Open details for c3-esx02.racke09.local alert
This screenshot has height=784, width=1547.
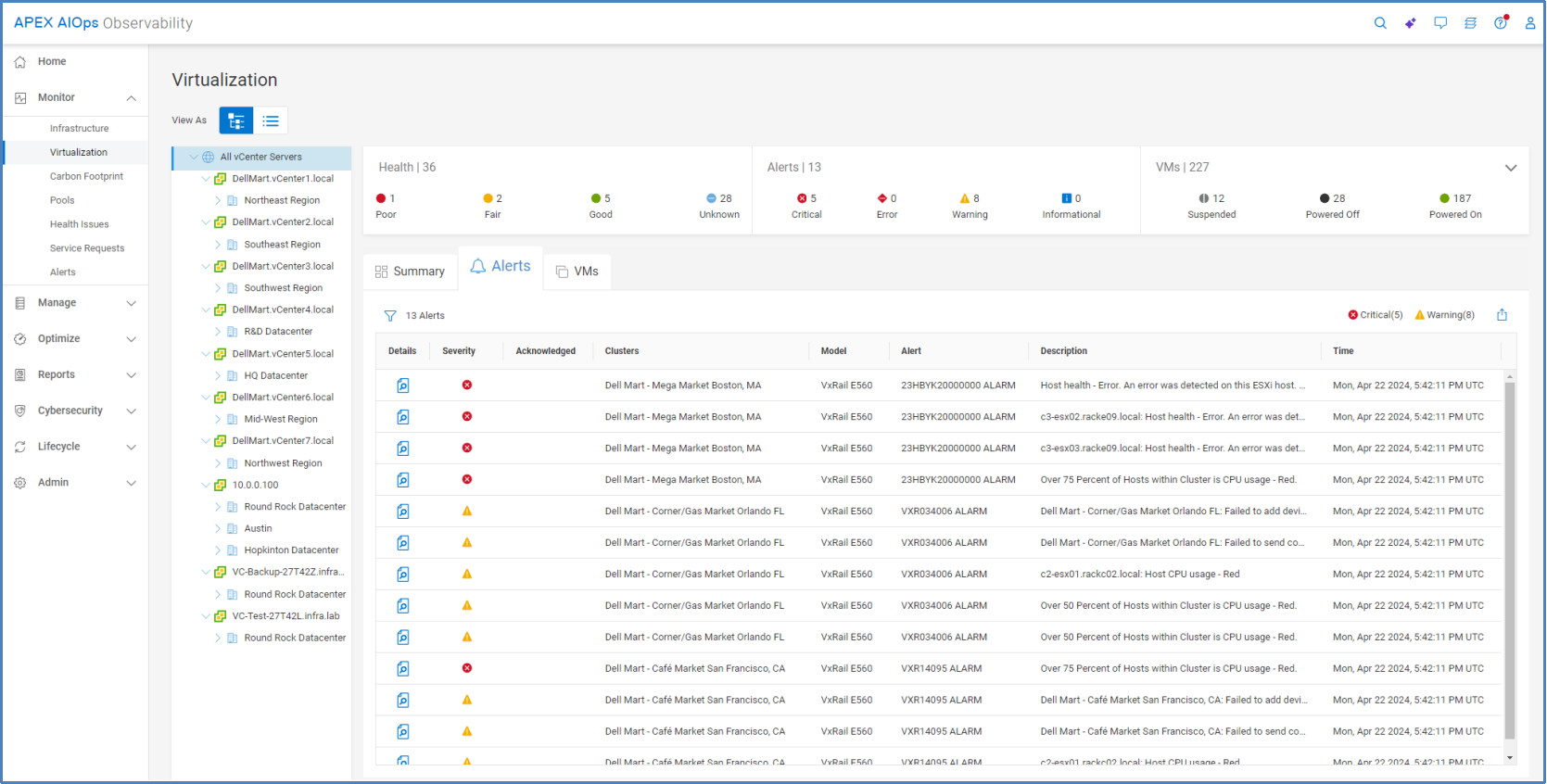click(403, 417)
